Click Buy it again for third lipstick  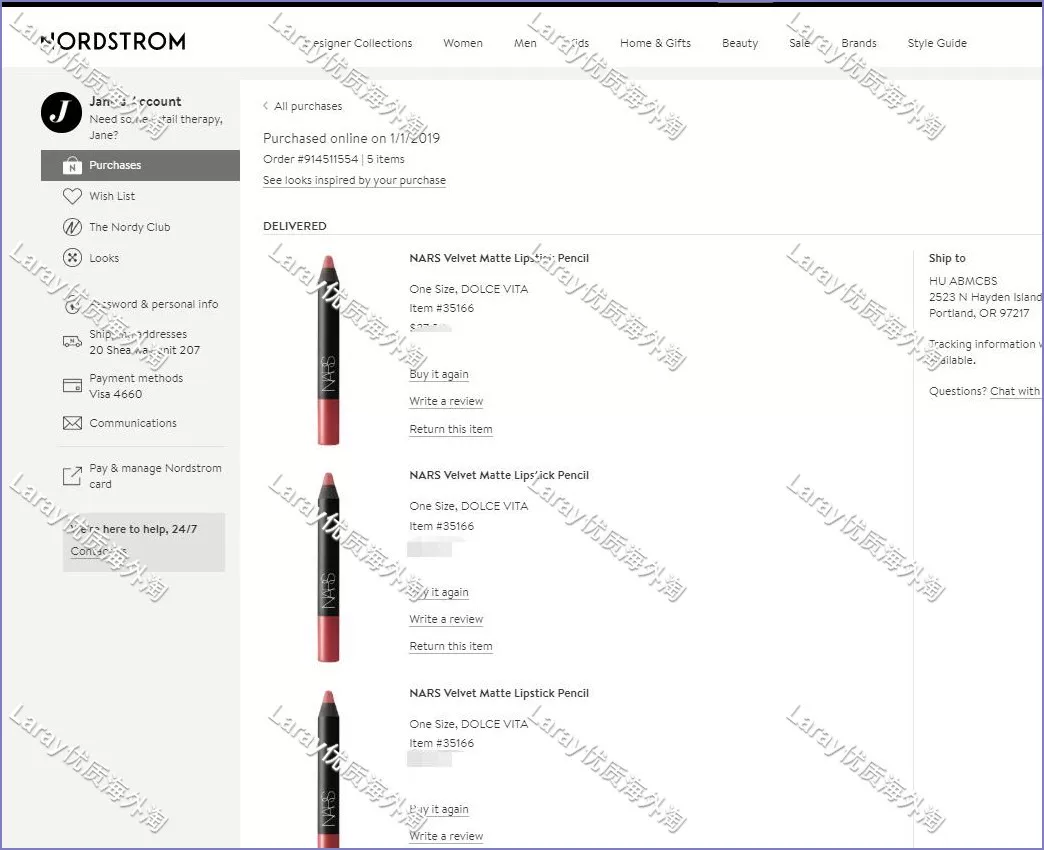pos(439,809)
